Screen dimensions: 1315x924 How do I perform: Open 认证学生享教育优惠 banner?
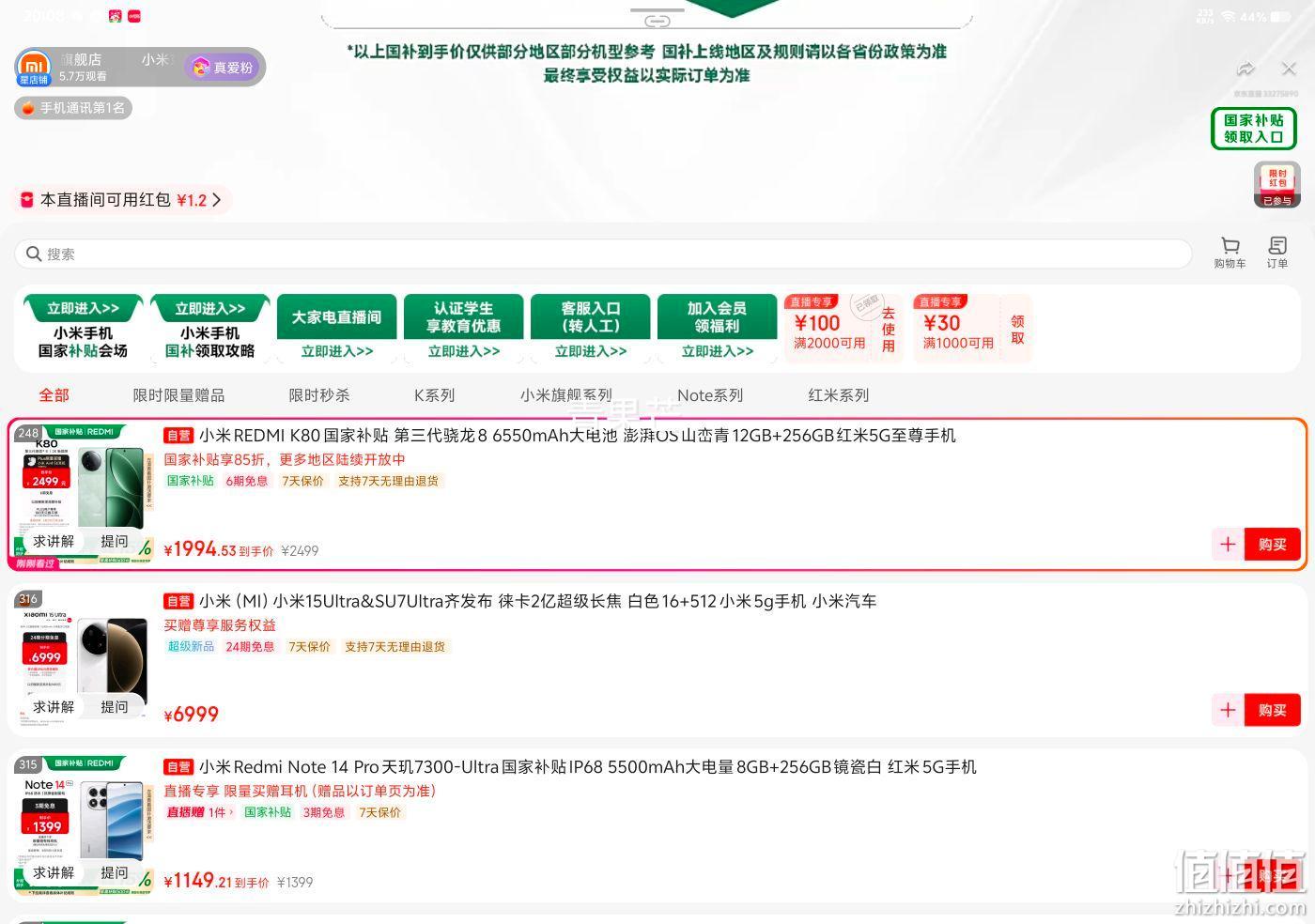(x=463, y=329)
